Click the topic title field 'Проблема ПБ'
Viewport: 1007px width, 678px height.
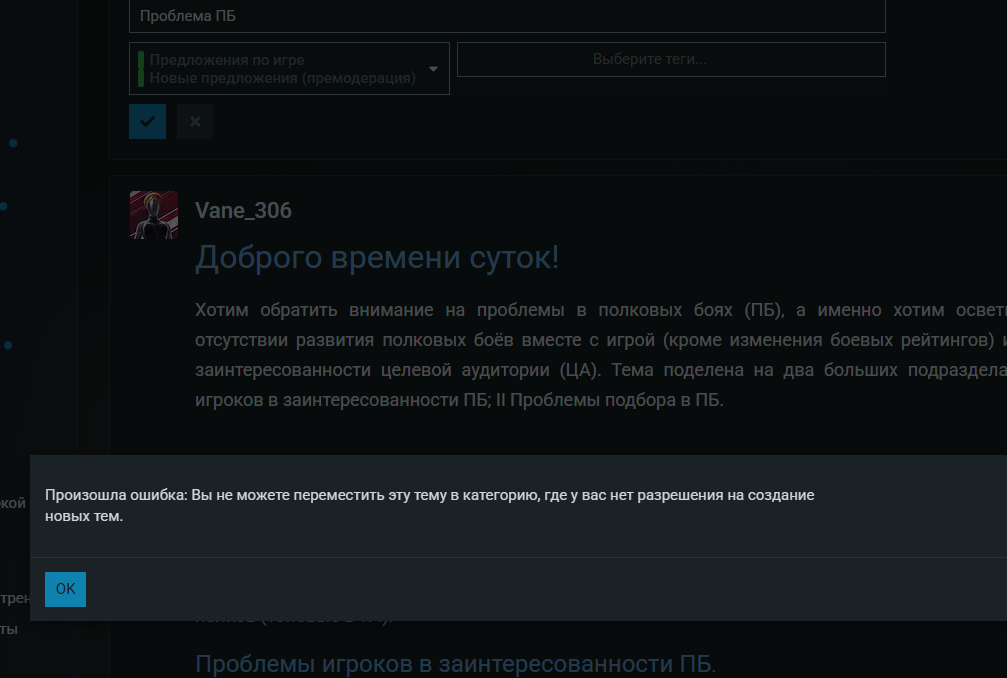(x=507, y=16)
